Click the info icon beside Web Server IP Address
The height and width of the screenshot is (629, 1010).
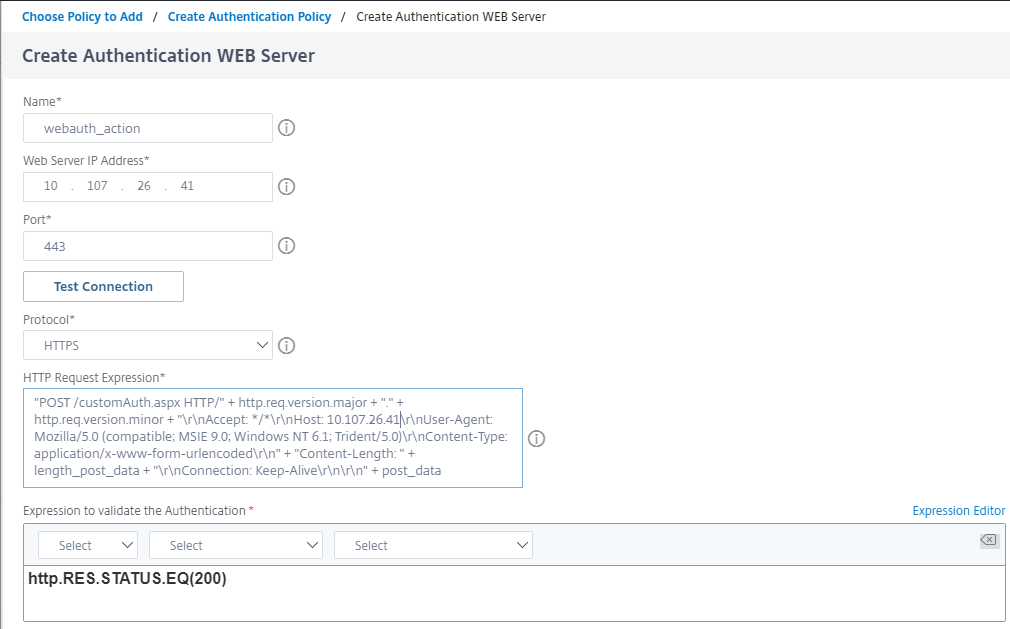pyautogui.click(x=287, y=187)
